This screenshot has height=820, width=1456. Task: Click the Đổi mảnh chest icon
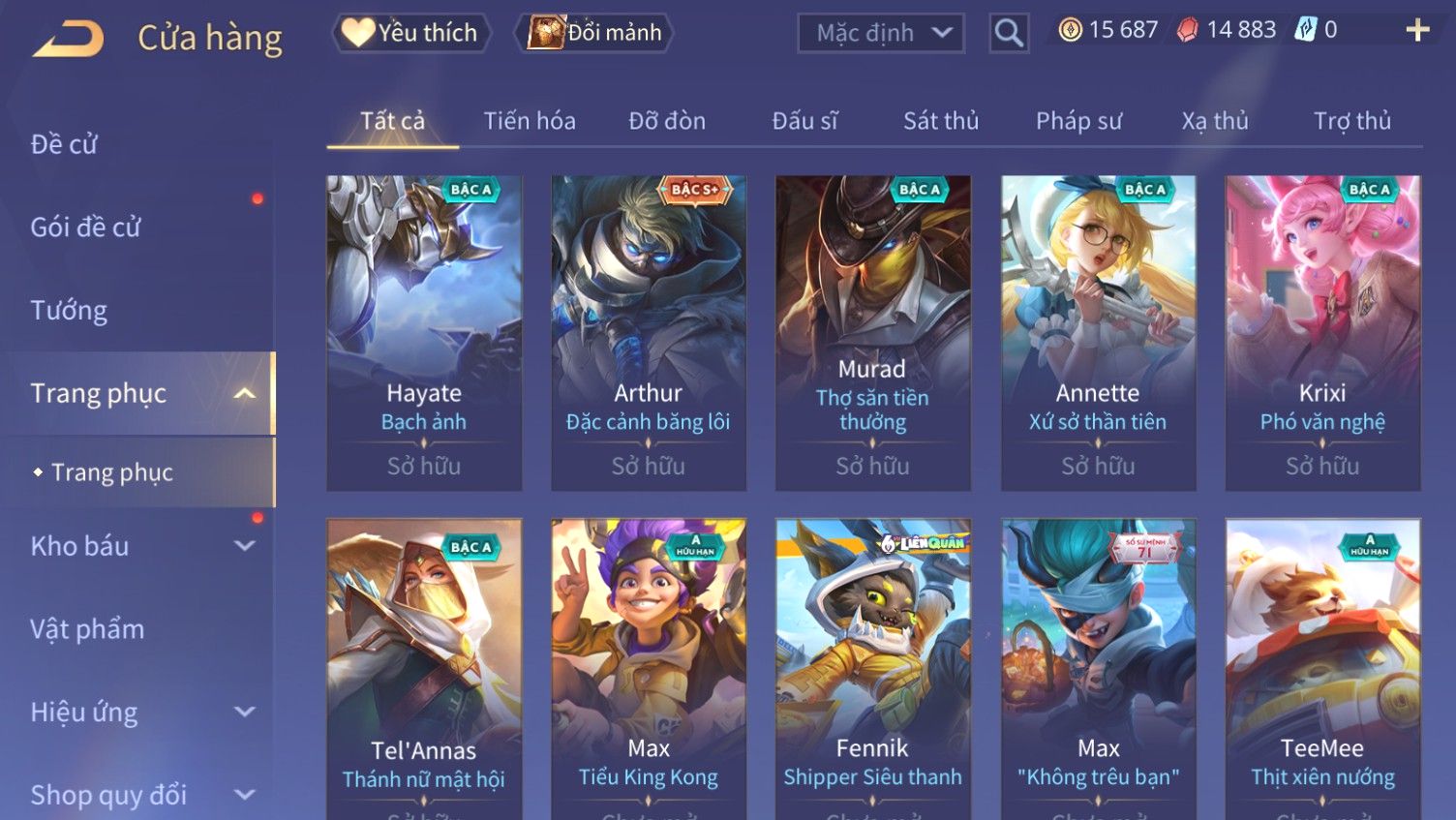click(546, 33)
